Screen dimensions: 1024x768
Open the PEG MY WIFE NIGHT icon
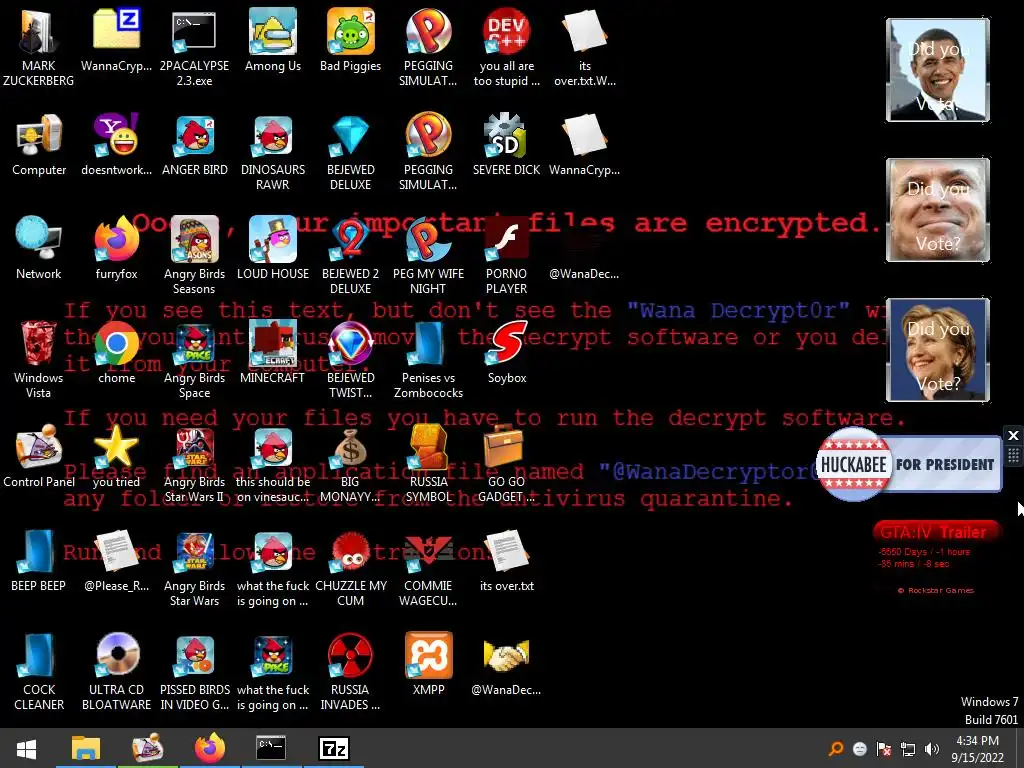click(x=428, y=255)
